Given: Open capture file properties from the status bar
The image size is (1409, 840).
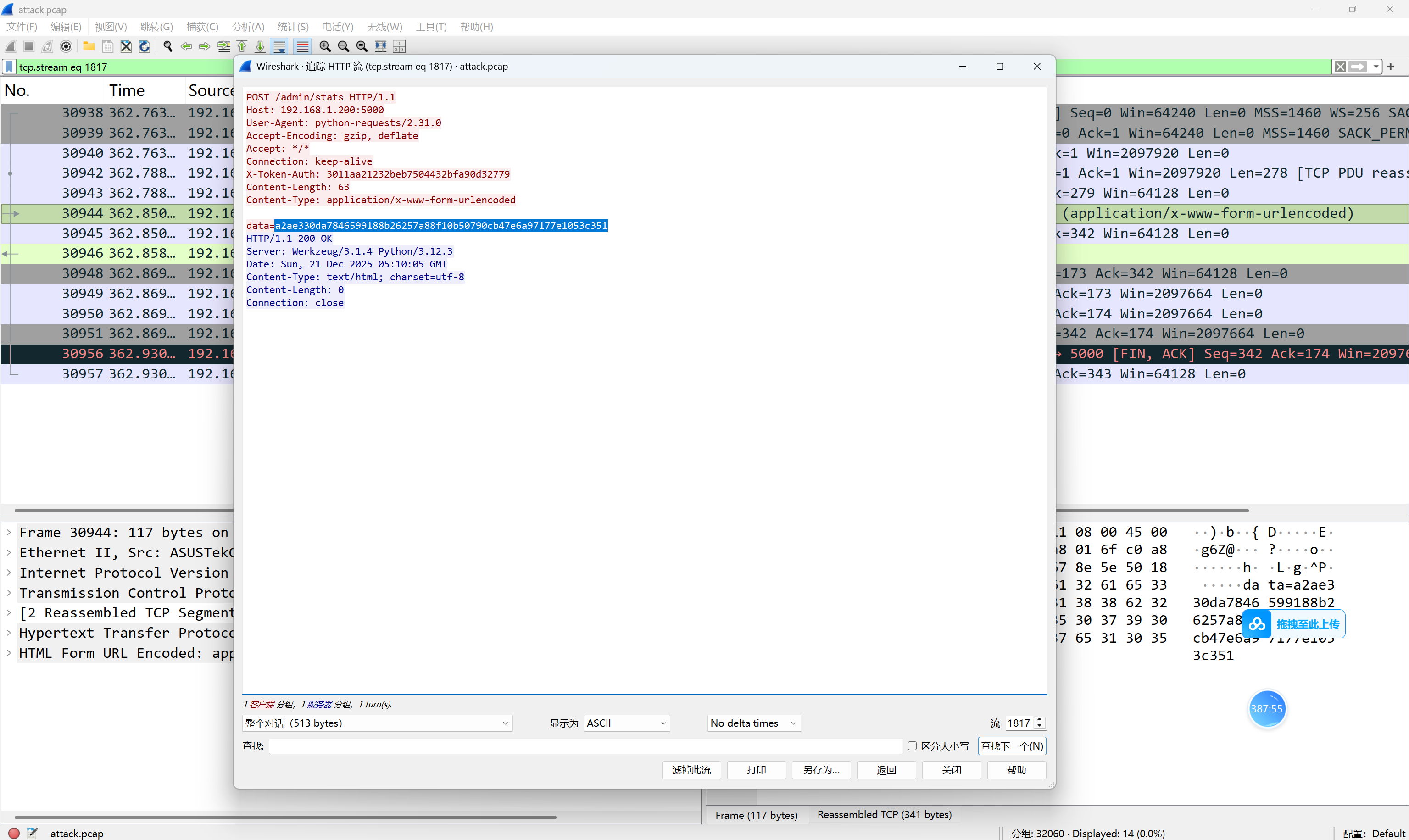Looking at the screenshot, I should pos(32,833).
